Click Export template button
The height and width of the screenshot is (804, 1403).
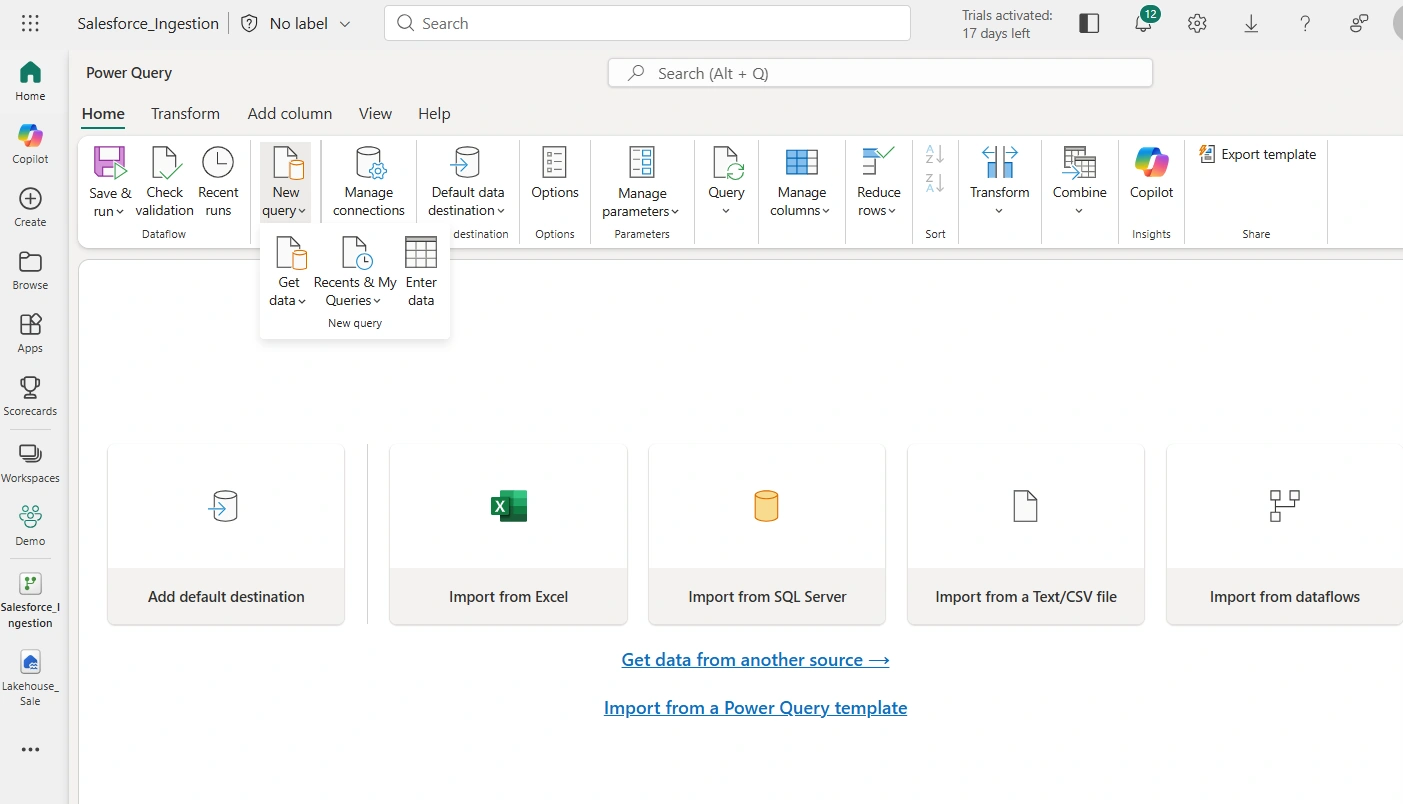click(x=1257, y=154)
